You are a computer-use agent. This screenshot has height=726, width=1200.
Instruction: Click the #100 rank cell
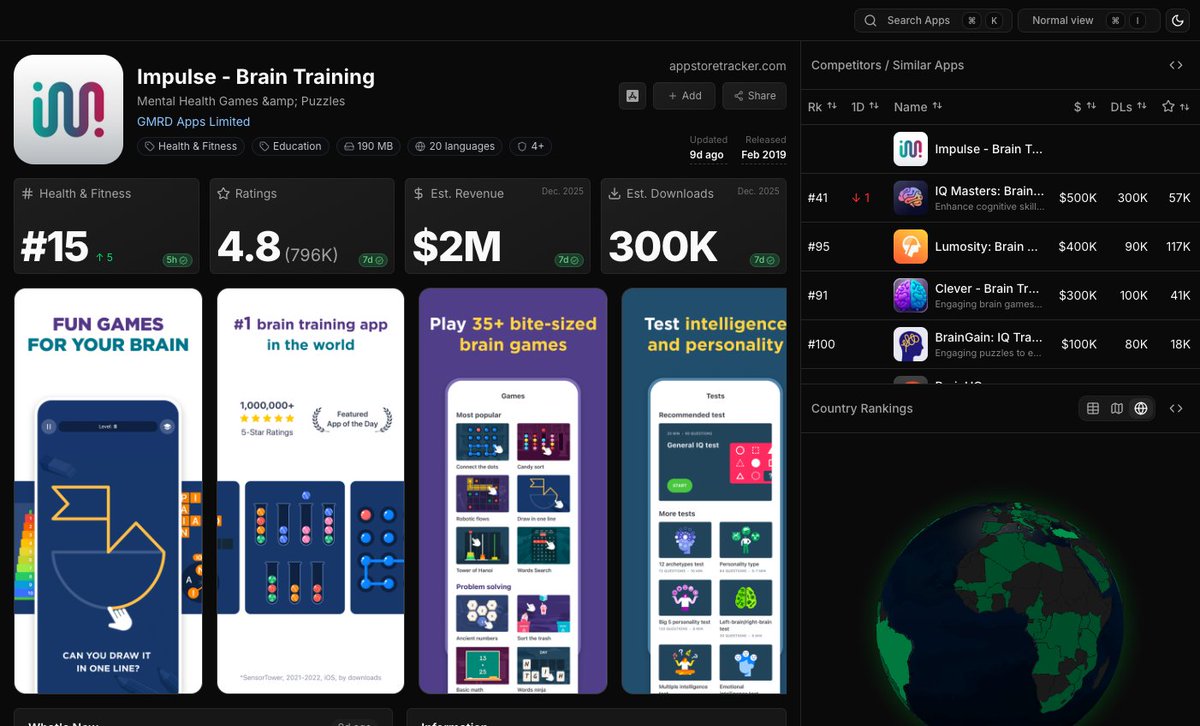click(x=821, y=344)
